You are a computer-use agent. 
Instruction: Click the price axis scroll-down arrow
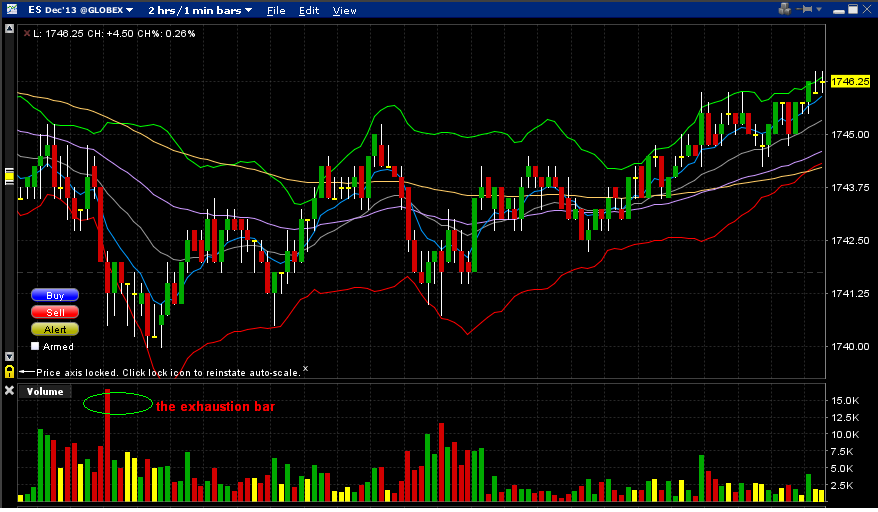pyautogui.click(x=9, y=356)
